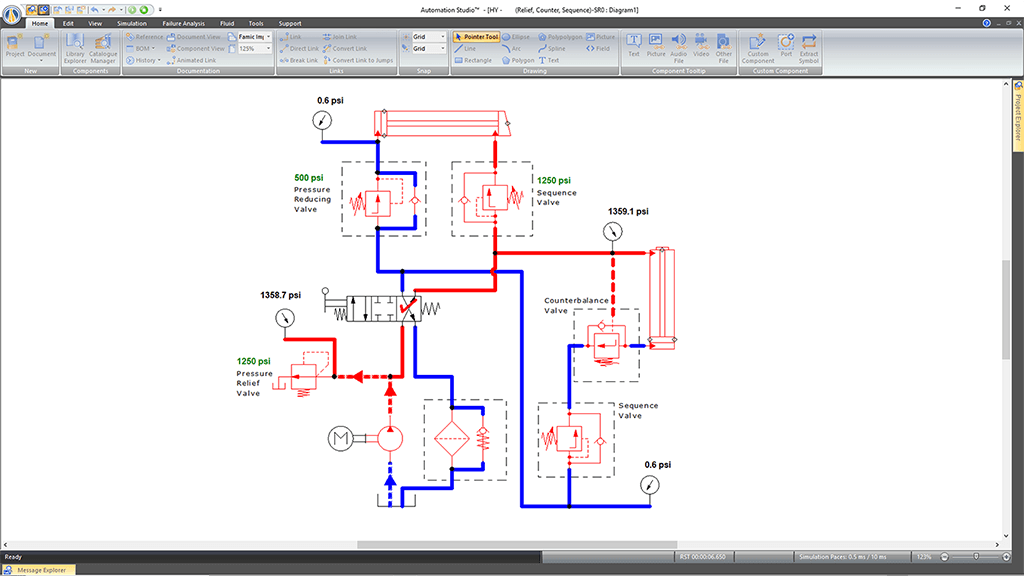Image resolution: width=1024 pixels, height=576 pixels.
Task: Switch to the Simulation ribbon tab
Action: [131, 22]
